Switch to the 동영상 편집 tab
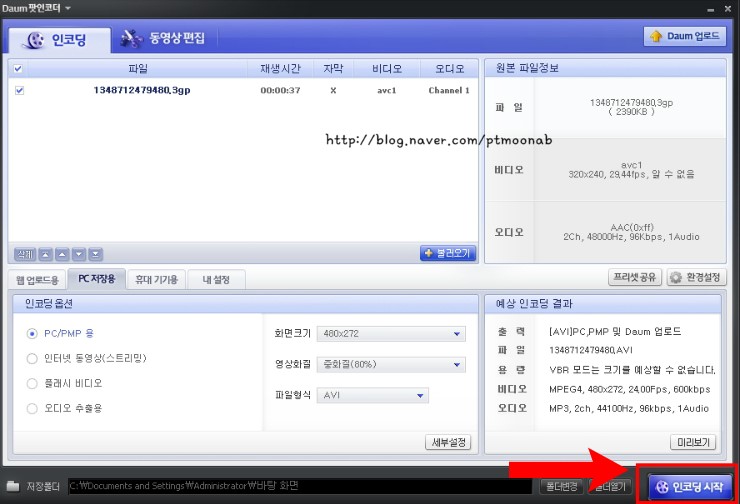 click(163, 39)
